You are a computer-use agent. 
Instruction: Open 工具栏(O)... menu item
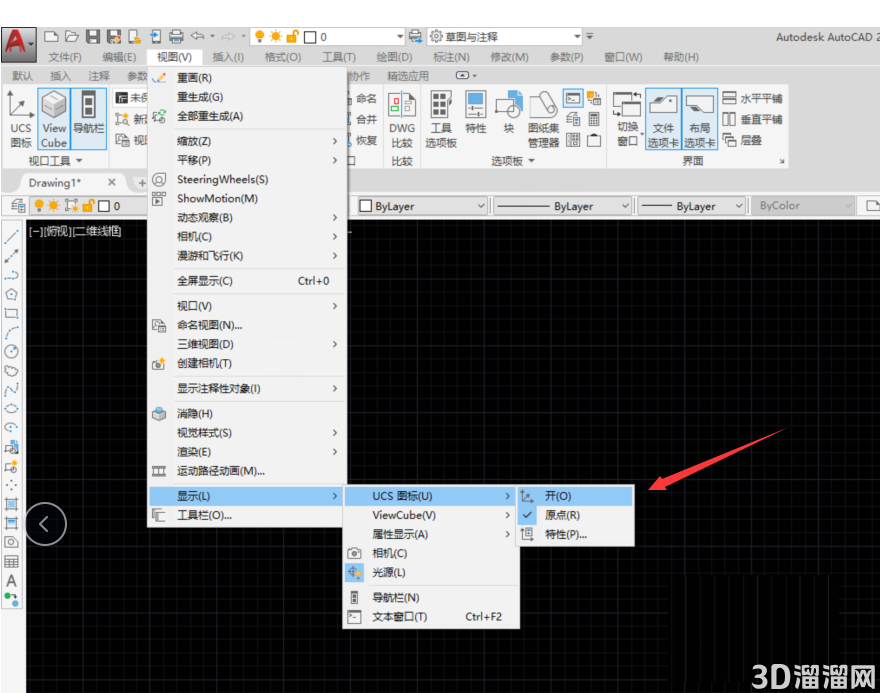point(247,515)
